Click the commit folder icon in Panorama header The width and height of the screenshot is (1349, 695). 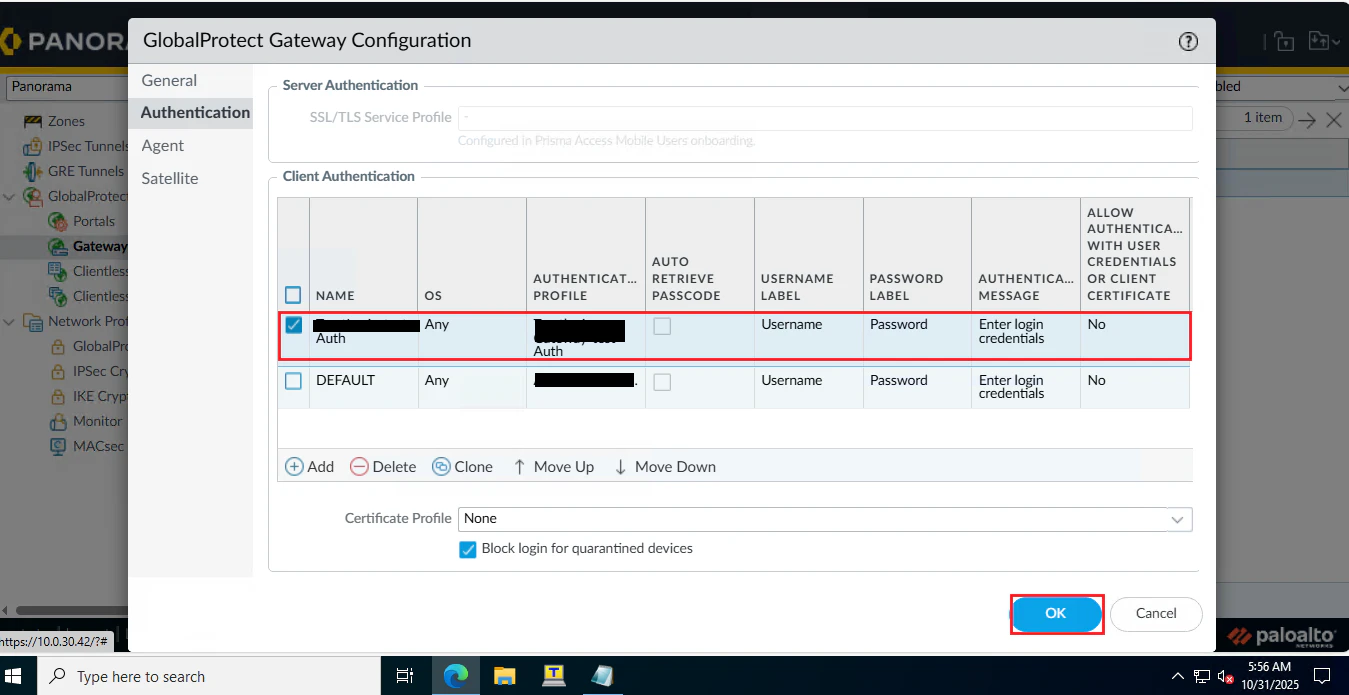pyautogui.click(x=1317, y=41)
